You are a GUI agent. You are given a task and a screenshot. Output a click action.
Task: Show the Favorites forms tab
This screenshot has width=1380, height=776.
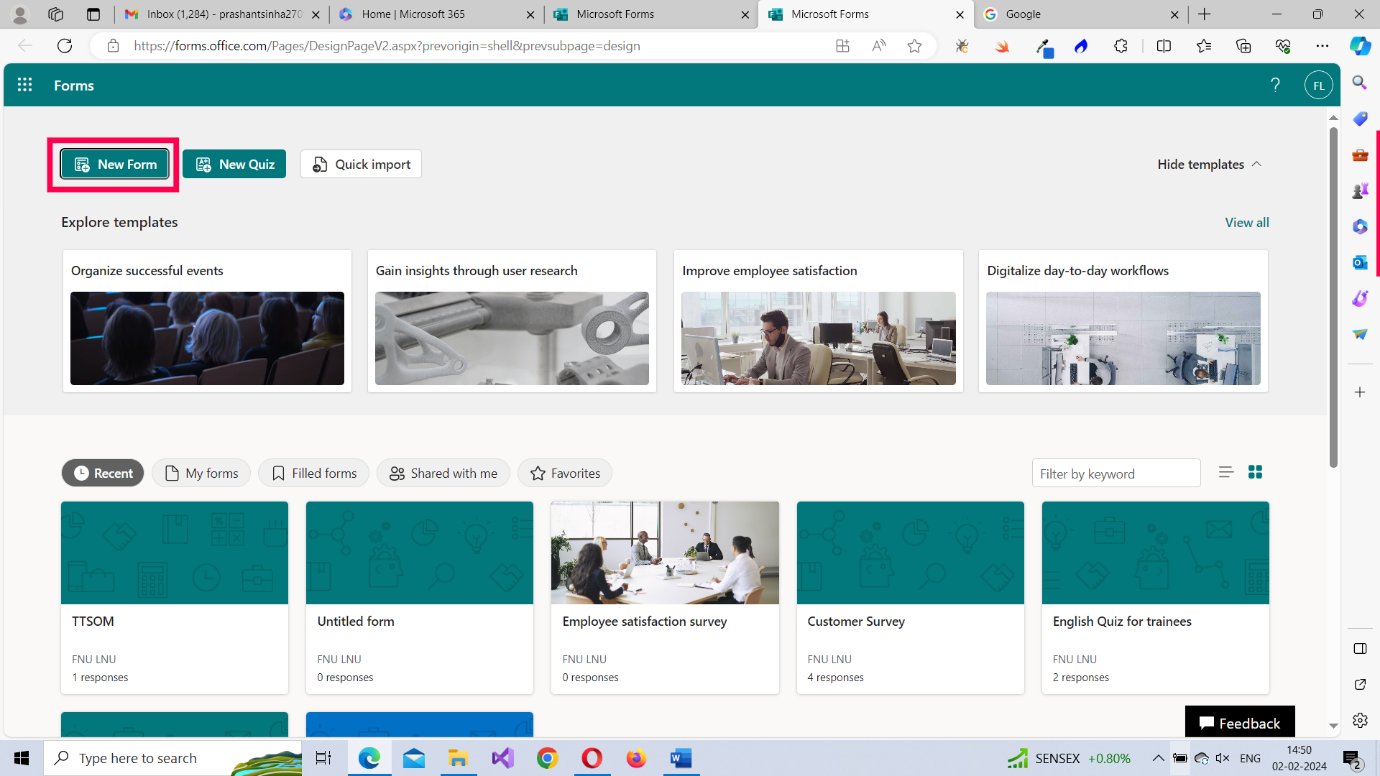pos(565,473)
